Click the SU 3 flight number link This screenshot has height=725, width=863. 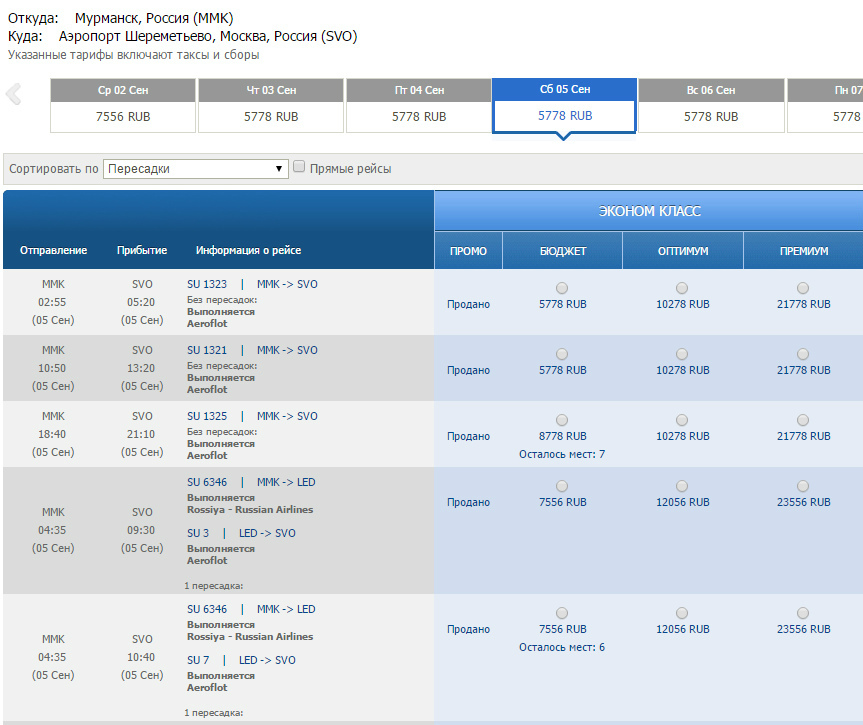click(198, 533)
